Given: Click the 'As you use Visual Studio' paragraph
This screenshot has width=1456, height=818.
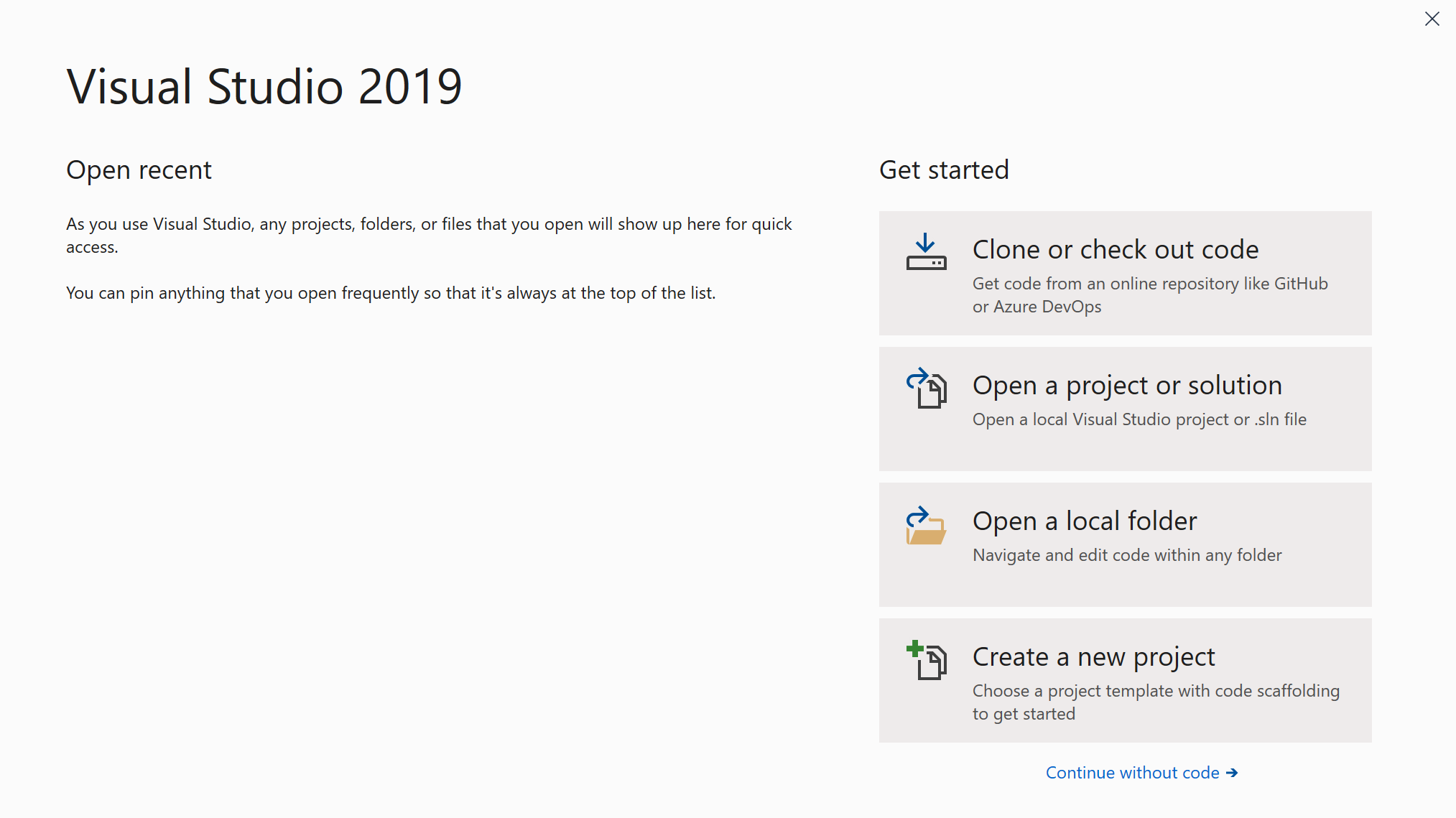Looking at the screenshot, I should (429, 236).
